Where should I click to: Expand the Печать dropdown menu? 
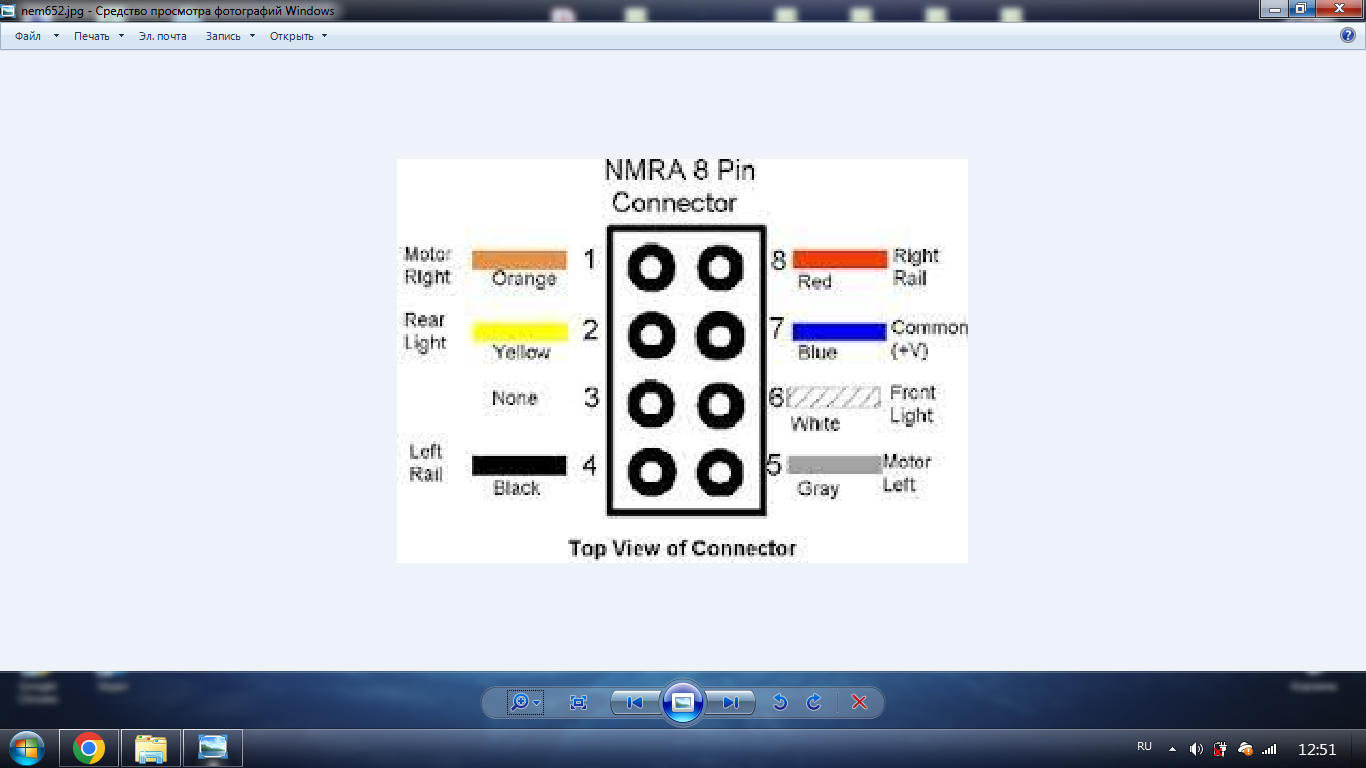click(x=99, y=36)
